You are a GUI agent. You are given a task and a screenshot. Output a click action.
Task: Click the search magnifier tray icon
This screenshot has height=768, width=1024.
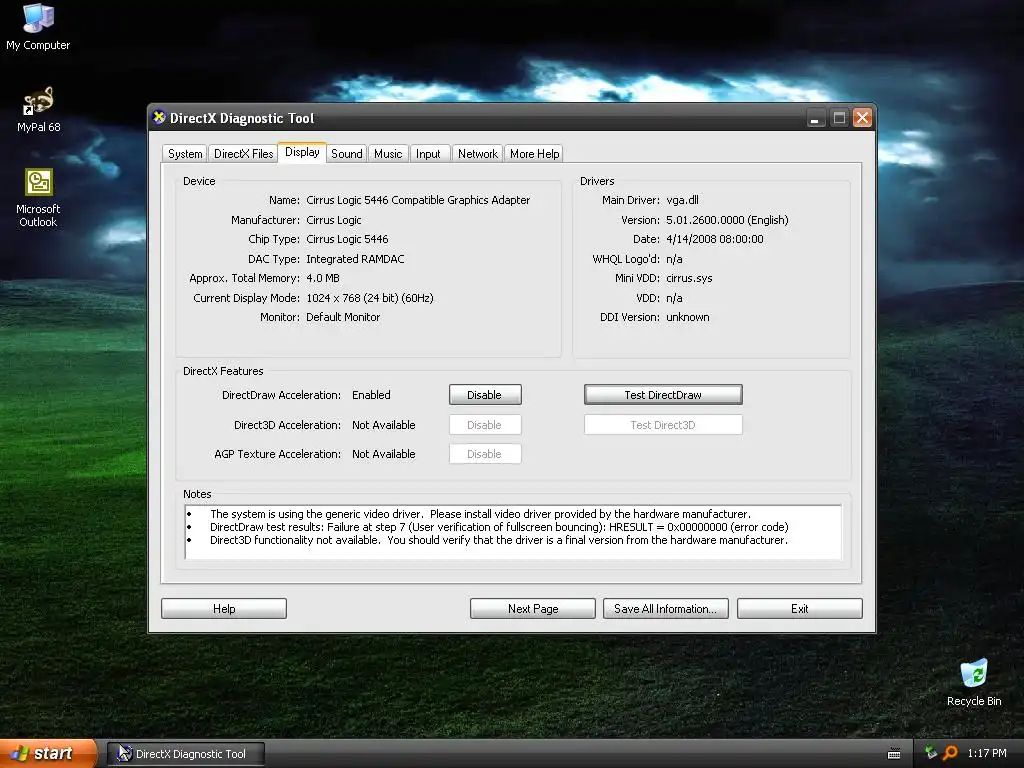(x=950, y=753)
